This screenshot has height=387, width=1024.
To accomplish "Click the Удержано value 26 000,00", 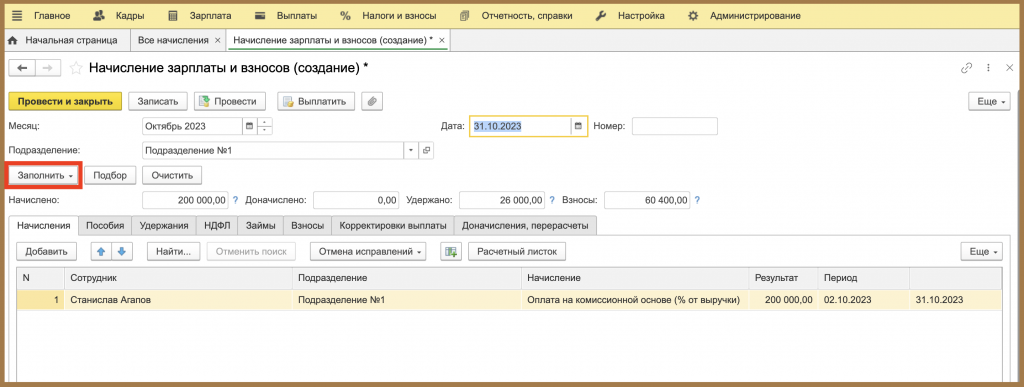I will pyautogui.click(x=502, y=200).
